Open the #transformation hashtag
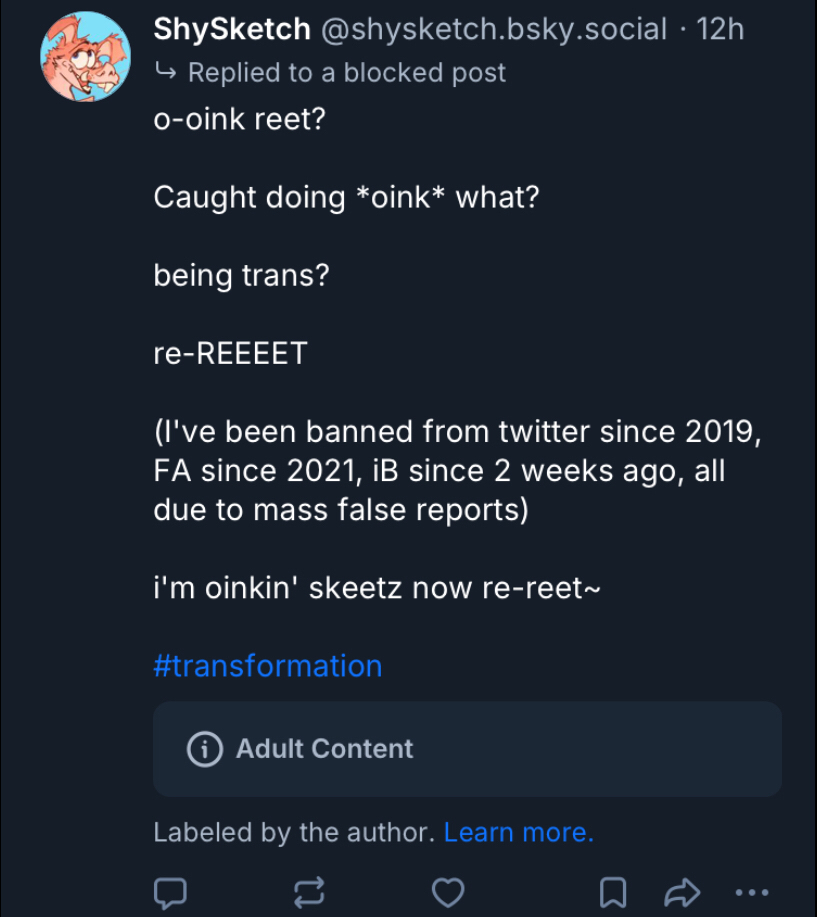 (268, 666)
